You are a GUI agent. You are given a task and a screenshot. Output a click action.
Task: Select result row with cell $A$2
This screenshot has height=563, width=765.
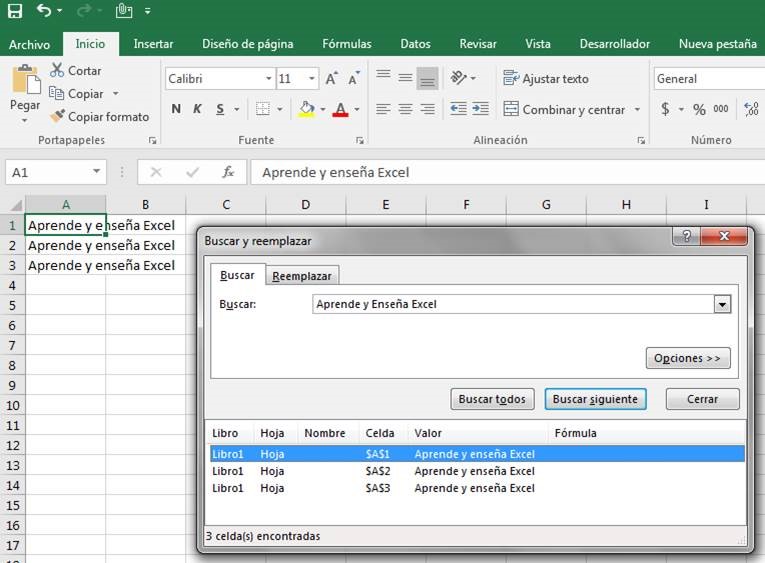click(x=477, y=471)
